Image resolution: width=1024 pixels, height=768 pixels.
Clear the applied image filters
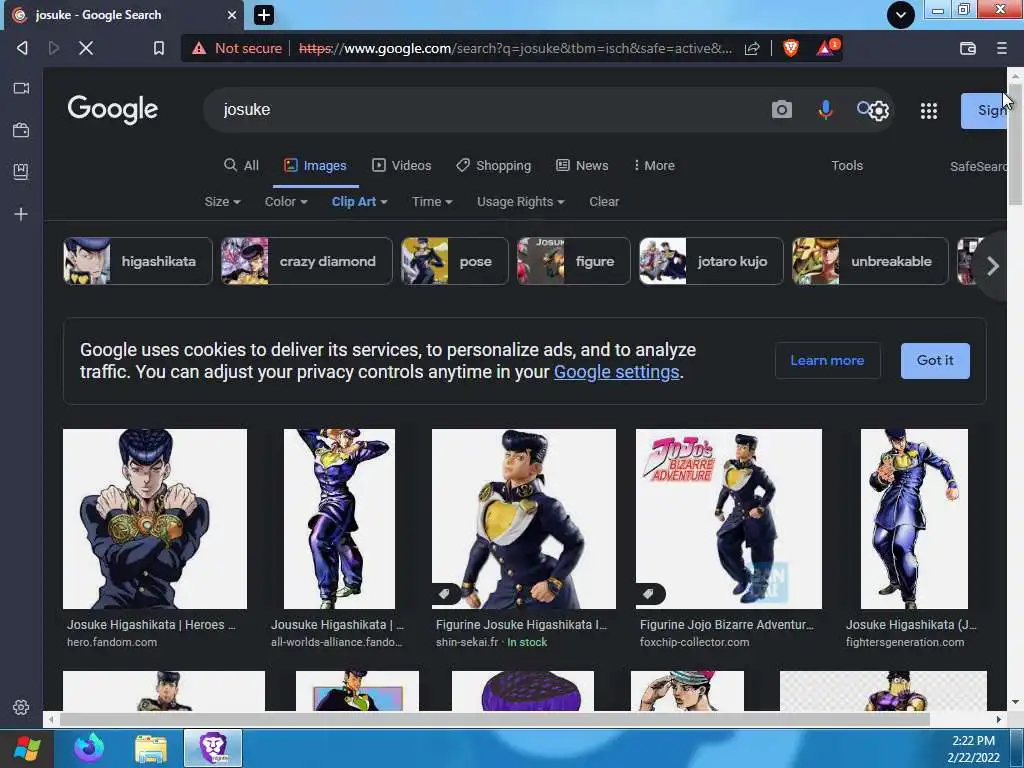pos(604,202)
